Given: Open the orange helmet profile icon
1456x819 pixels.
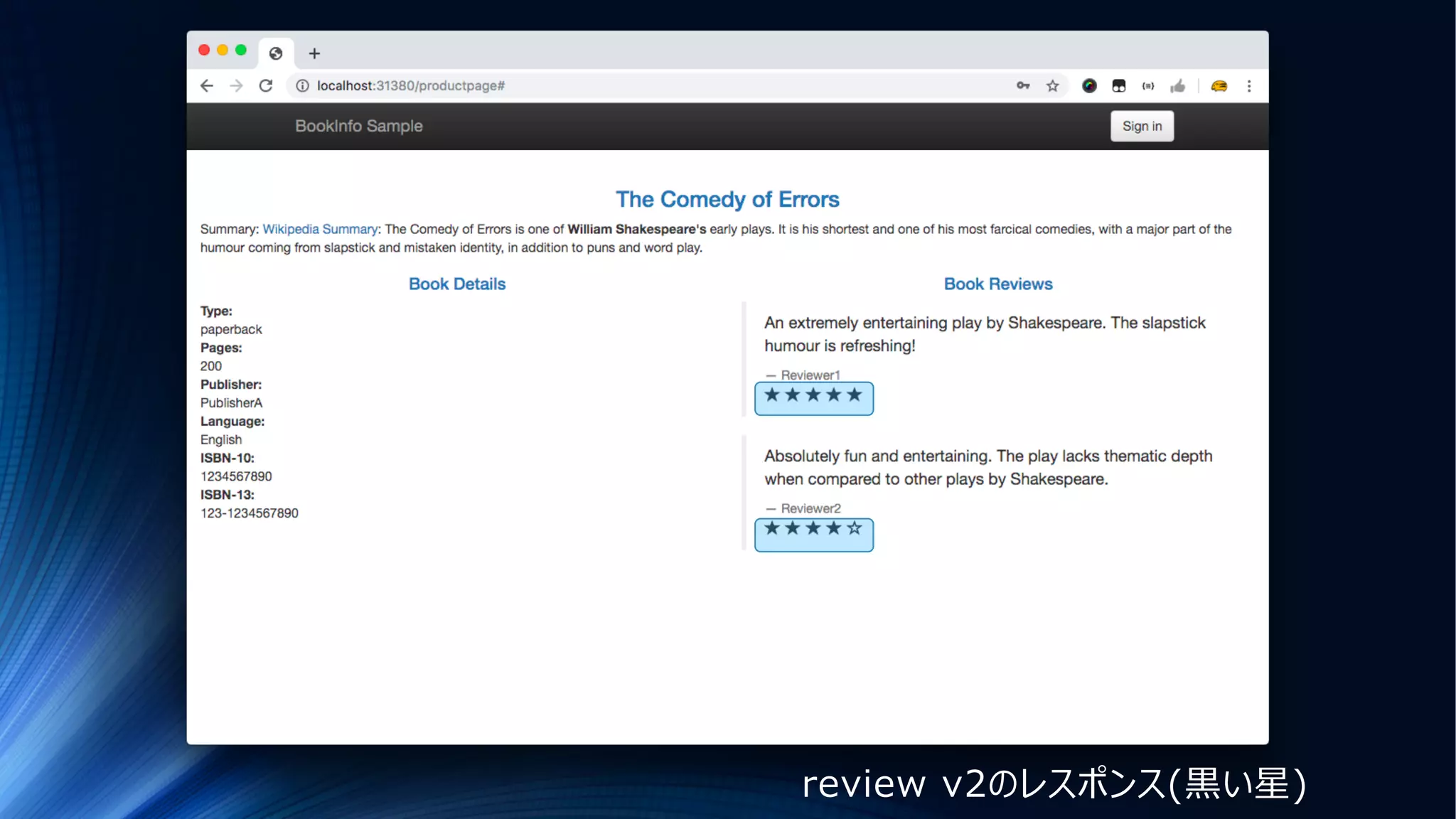Looking at the screenshot, I should 1219,86.
